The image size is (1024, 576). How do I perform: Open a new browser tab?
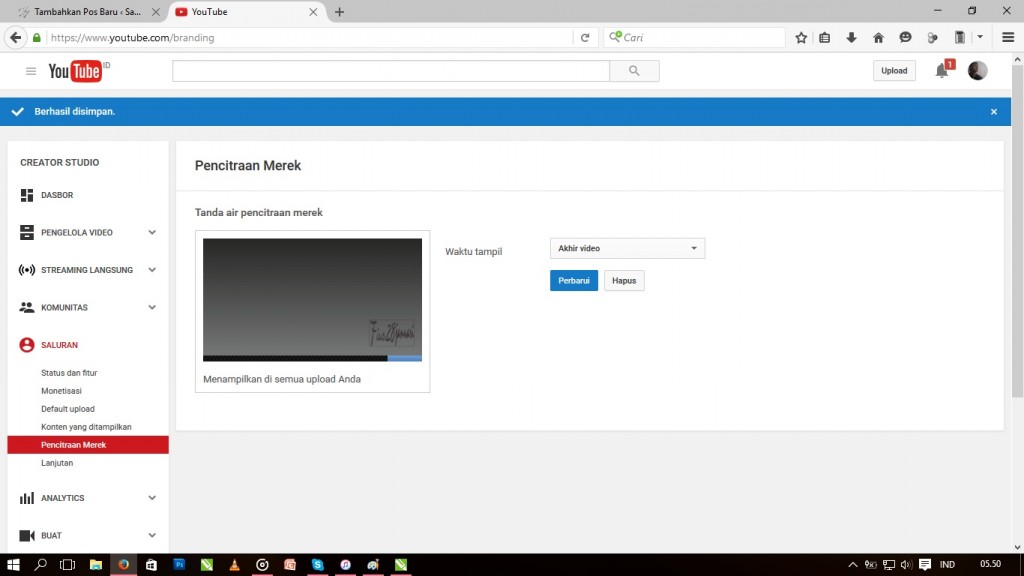pos(340,12)
